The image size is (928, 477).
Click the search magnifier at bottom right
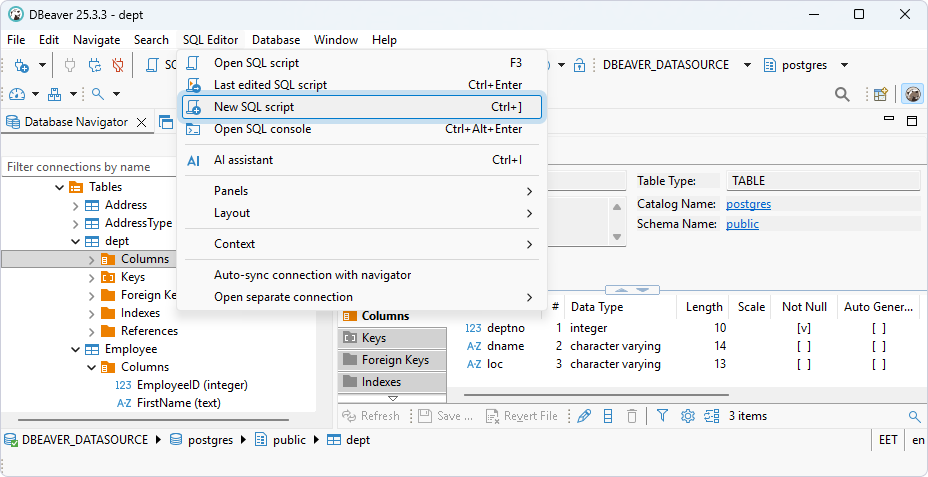pyautogui.click(x=914, y=416)
